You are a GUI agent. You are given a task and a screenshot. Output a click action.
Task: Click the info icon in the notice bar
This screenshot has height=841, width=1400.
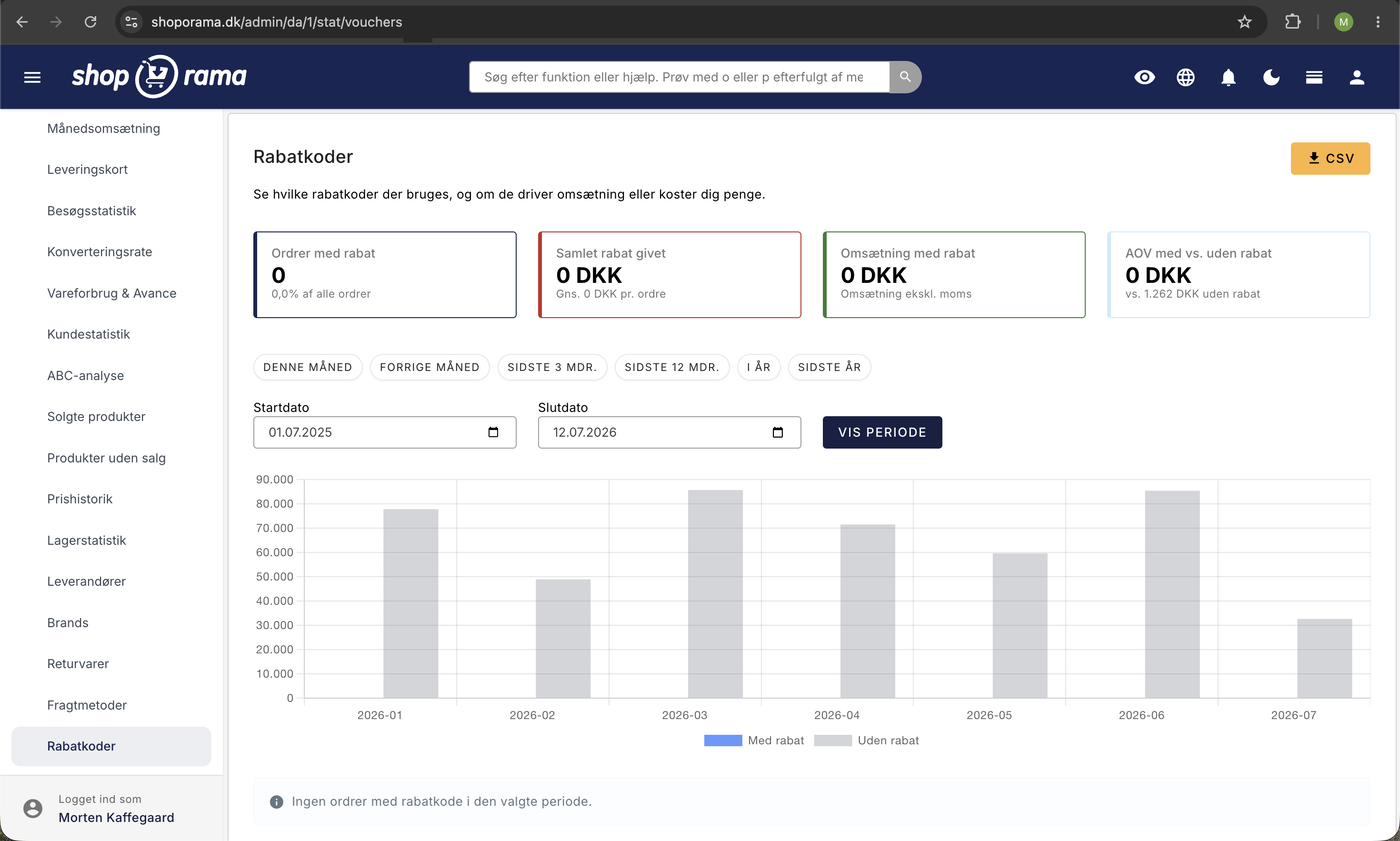pos(277,802)
